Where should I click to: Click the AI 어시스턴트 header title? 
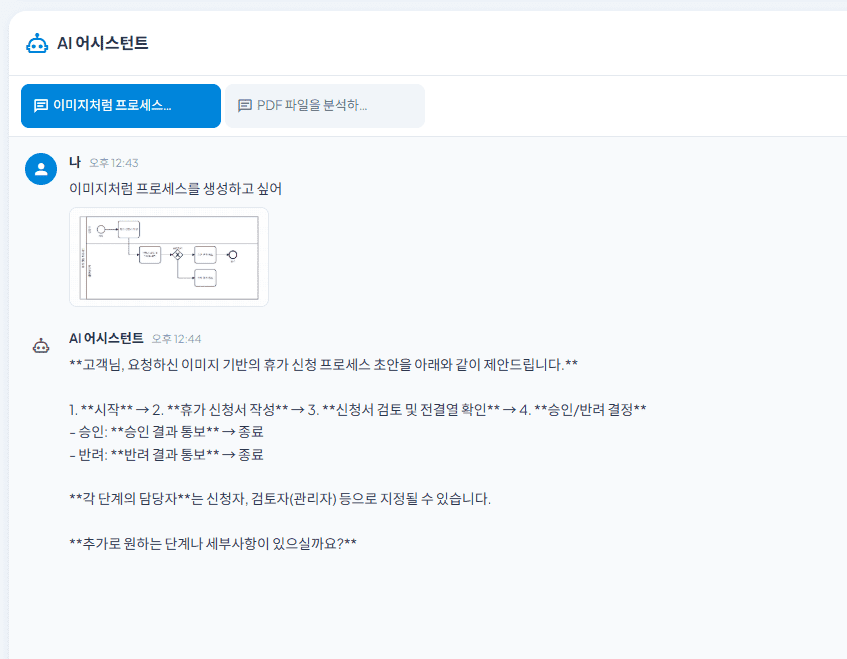tap(103, 43)
